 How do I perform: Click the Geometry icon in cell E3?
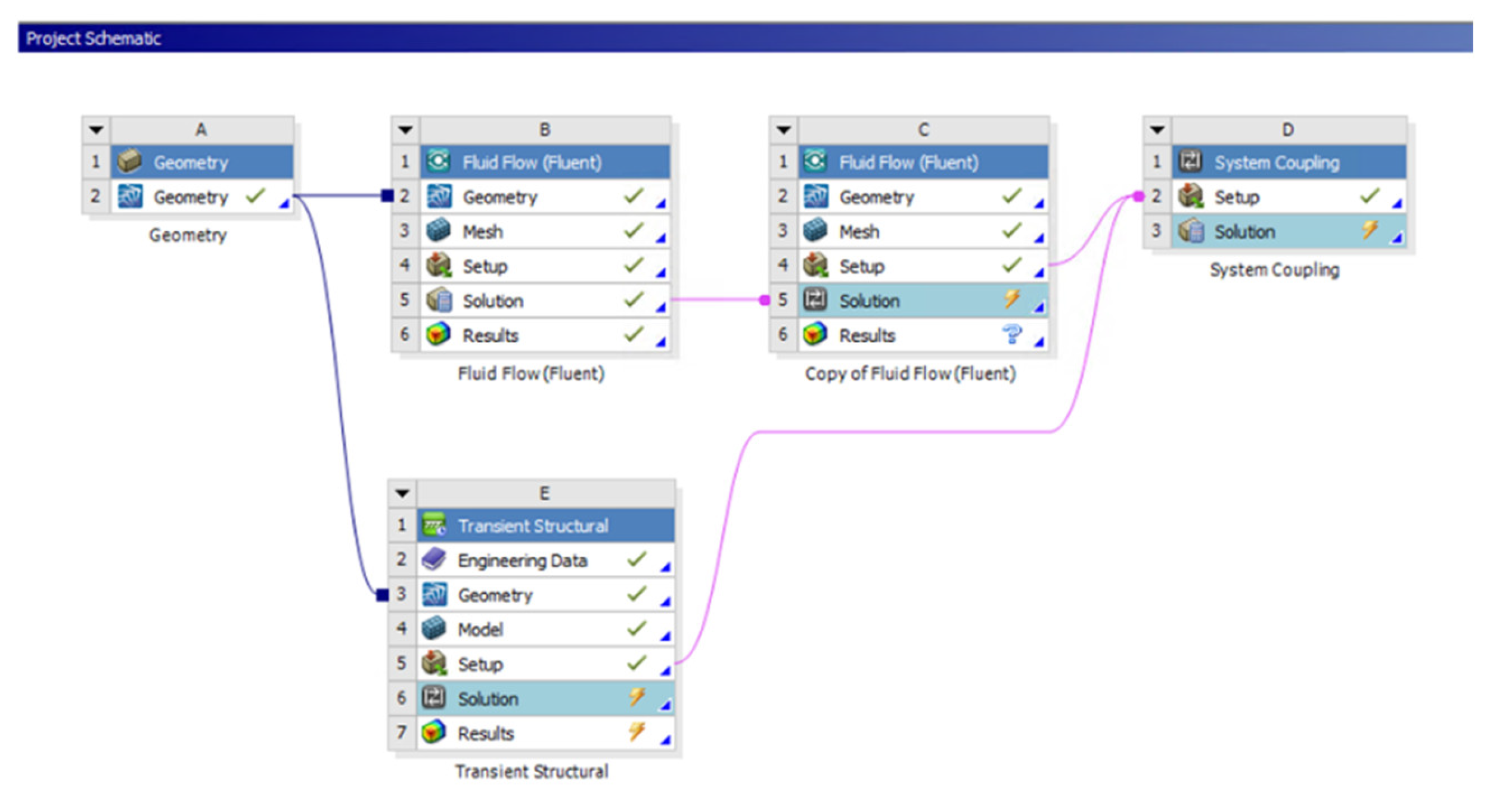coord(434,594)
